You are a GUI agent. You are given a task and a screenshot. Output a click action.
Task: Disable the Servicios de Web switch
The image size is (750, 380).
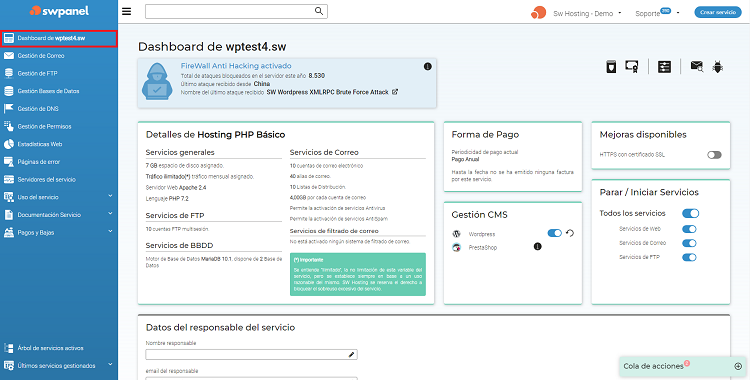[x=689, y=229]
